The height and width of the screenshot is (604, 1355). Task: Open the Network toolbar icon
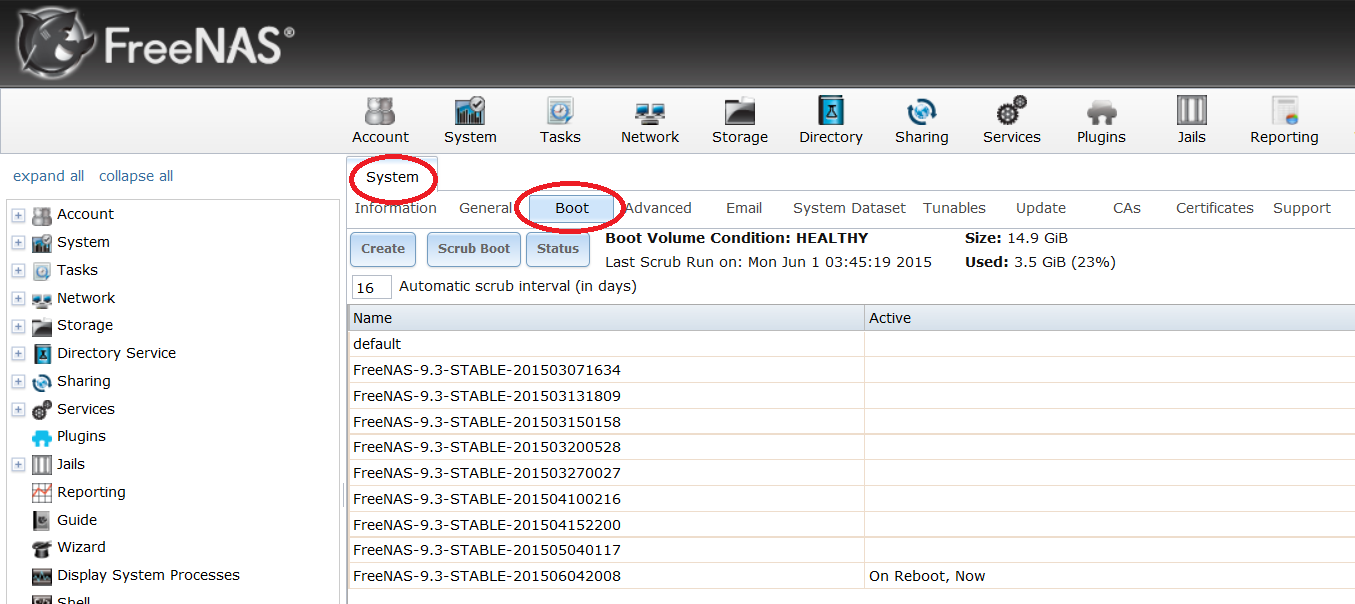point(650,121)
